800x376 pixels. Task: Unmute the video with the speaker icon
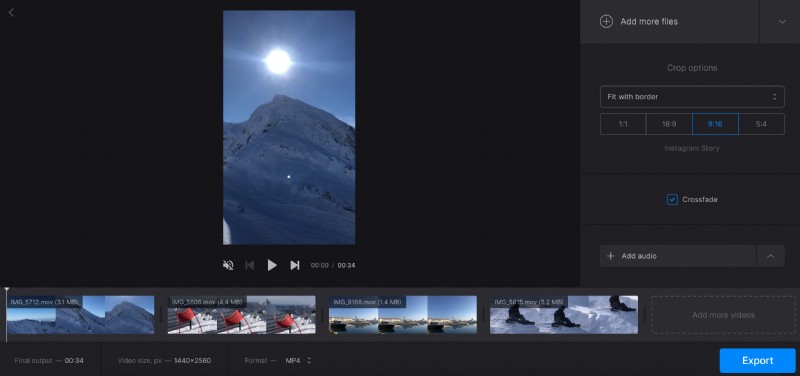coord(228,265)
